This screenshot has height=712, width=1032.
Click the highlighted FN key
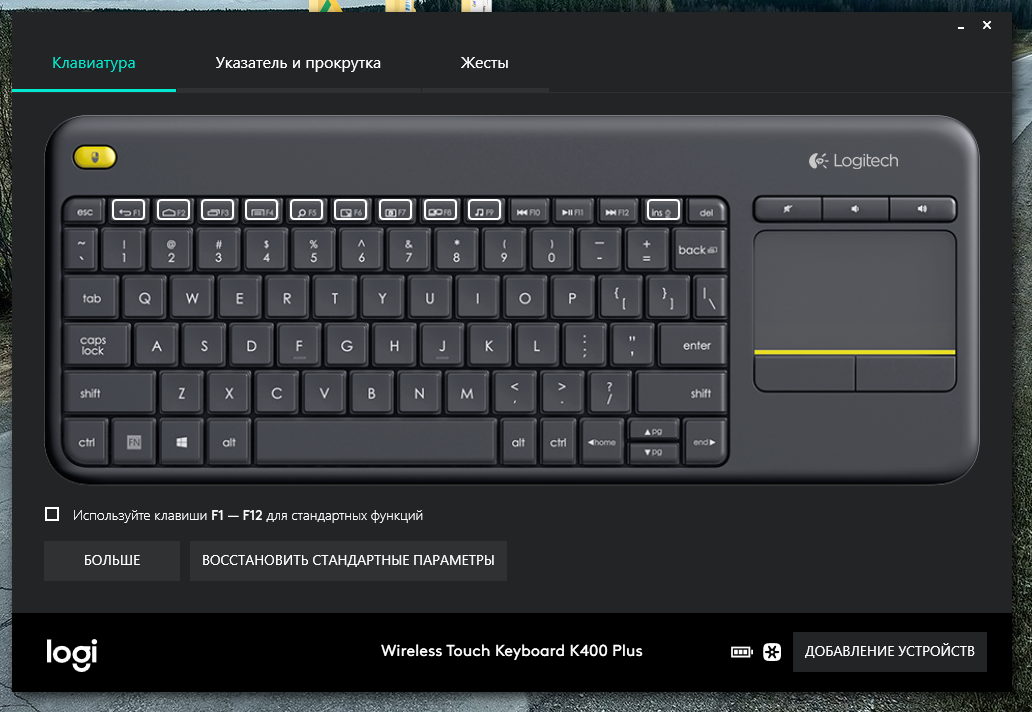[134, 442]
